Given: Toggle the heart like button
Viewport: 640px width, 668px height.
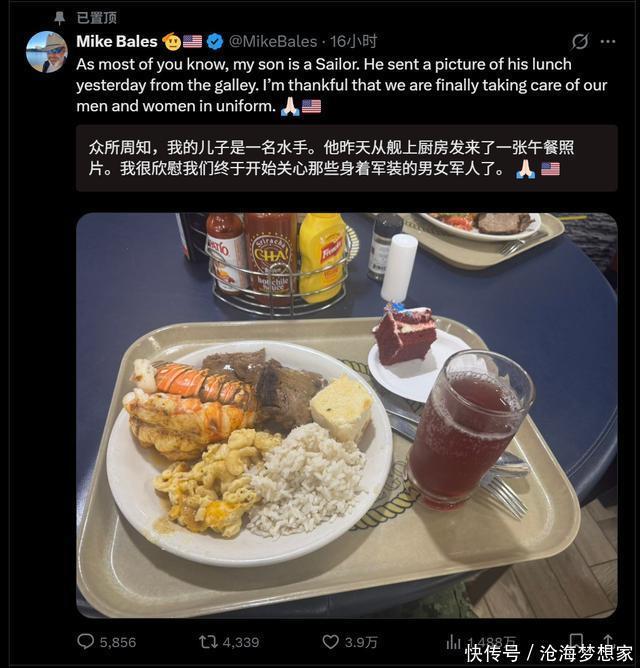Looking at the screenshot, I should click(330, 641).
